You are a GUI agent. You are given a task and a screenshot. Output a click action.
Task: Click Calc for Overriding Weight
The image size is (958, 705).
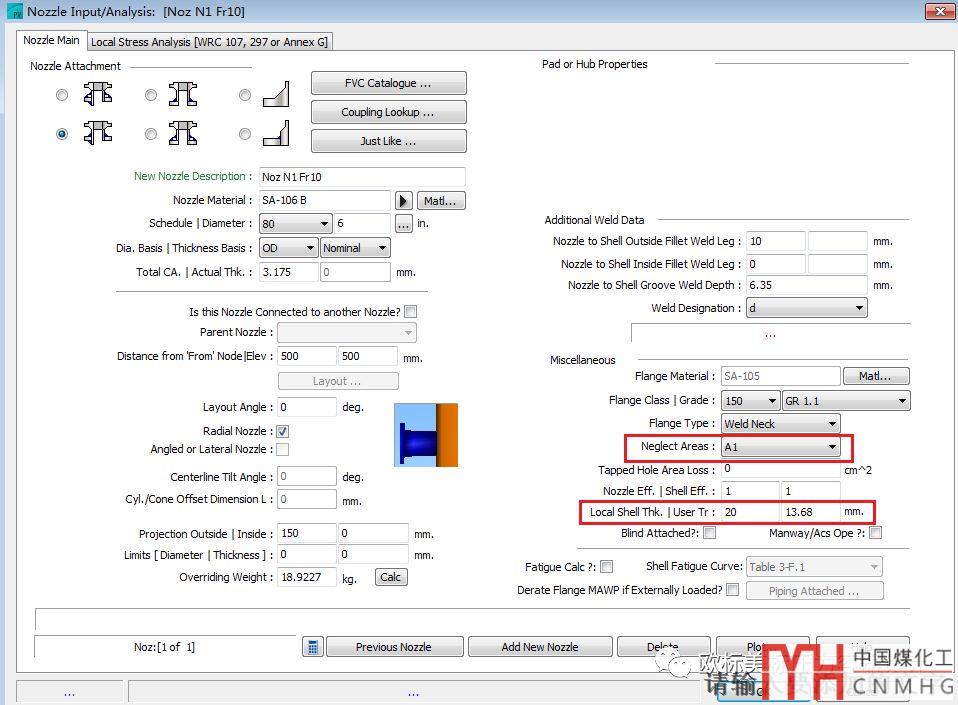tap(391, 577)
